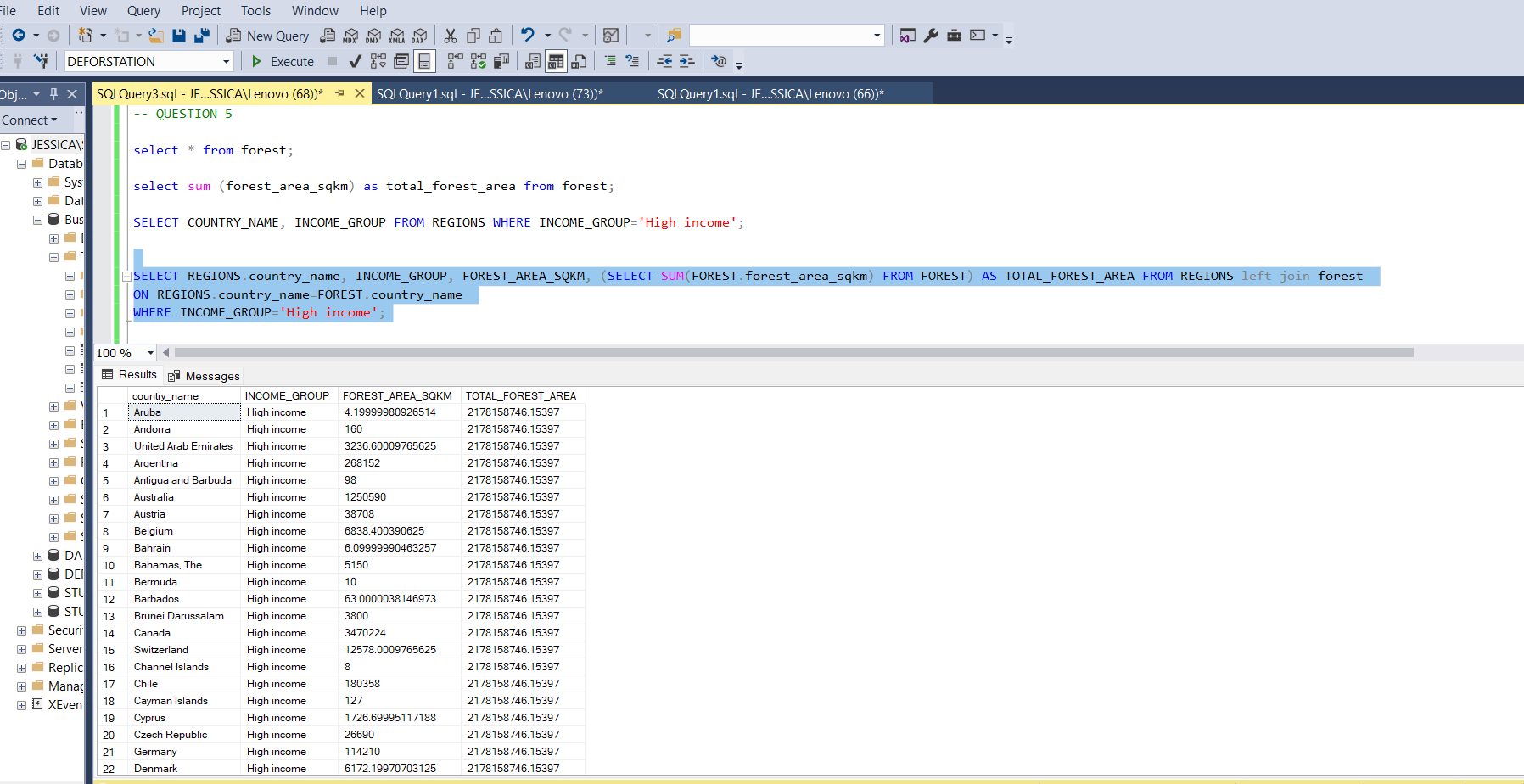Switch to the Messages tab
1524x784 pixels.
211,375
